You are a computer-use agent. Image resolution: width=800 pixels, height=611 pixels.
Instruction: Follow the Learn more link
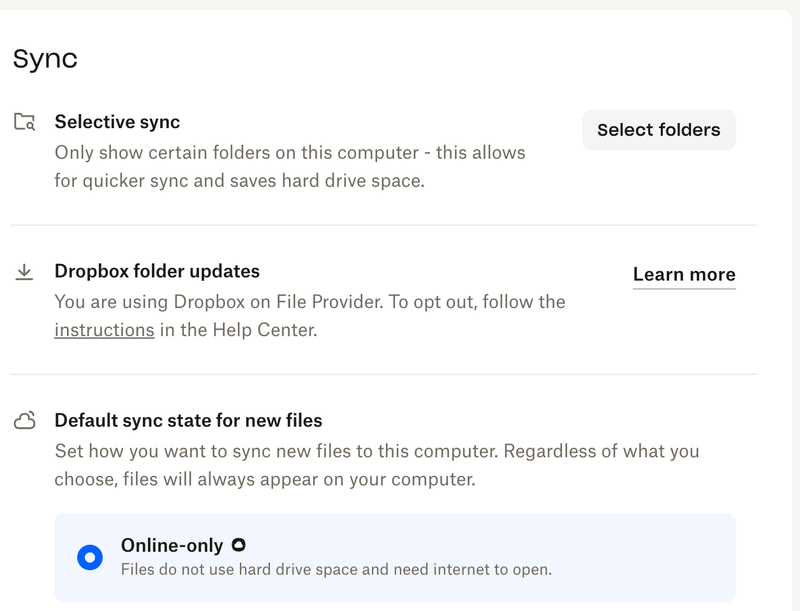click(684, 275)
